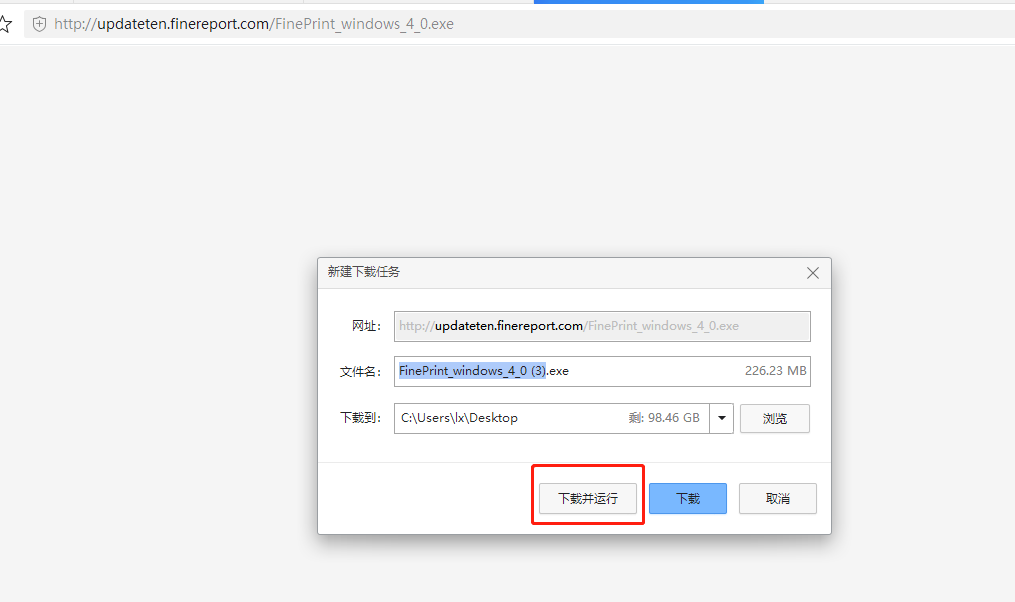Click the 网址 URL field in dialog

click(601, 326)
